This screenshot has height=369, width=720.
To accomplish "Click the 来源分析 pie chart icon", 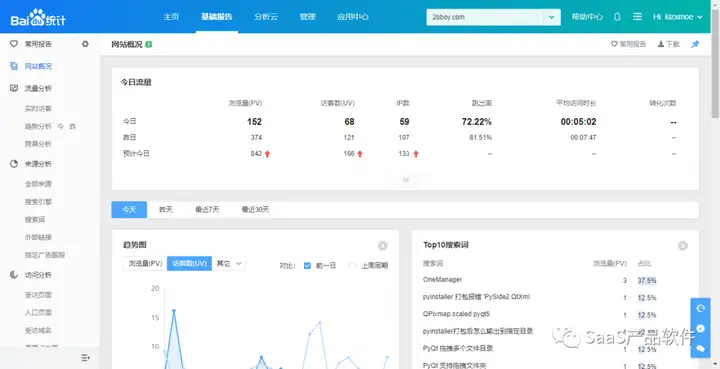I will pyautogui.click(x=14, y=164).
